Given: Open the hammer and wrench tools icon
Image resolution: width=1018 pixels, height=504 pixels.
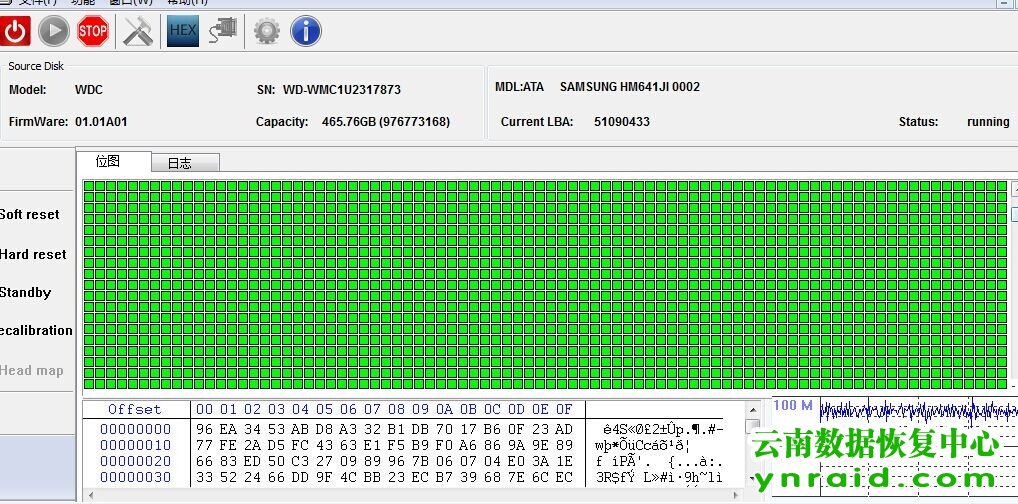Looking at the screenshot, I should pyautogui.click(x=138, y=32).
